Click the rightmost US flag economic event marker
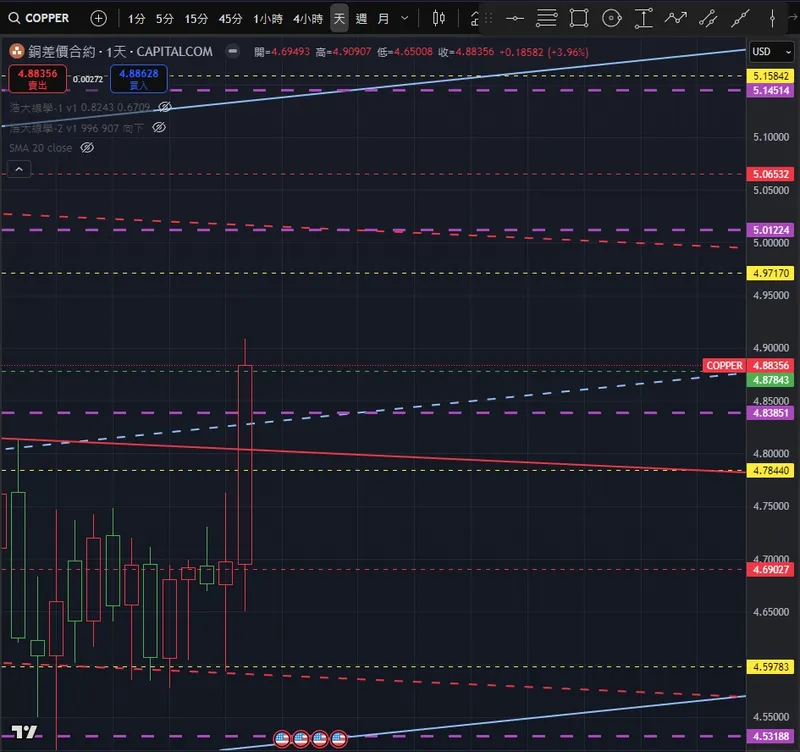This screenshot has height=752, width=800. tap(339, 739)
